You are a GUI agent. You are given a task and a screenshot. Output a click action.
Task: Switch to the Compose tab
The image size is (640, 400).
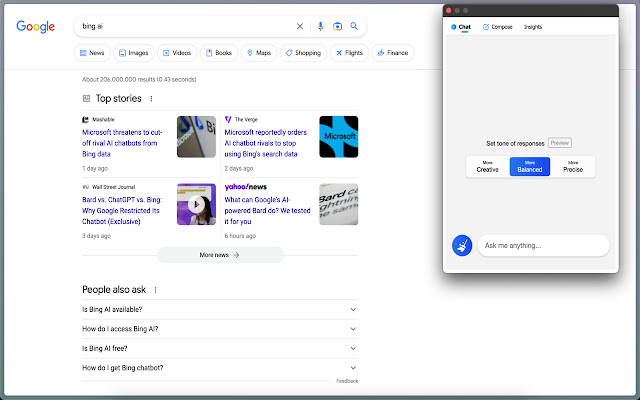point(498,27)
